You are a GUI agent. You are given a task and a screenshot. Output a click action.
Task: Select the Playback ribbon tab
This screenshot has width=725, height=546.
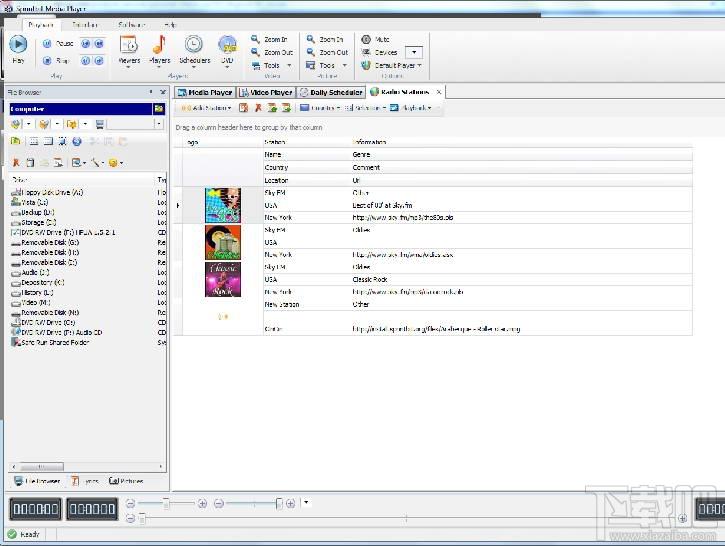pyautogui.click(x=41, y=25)
